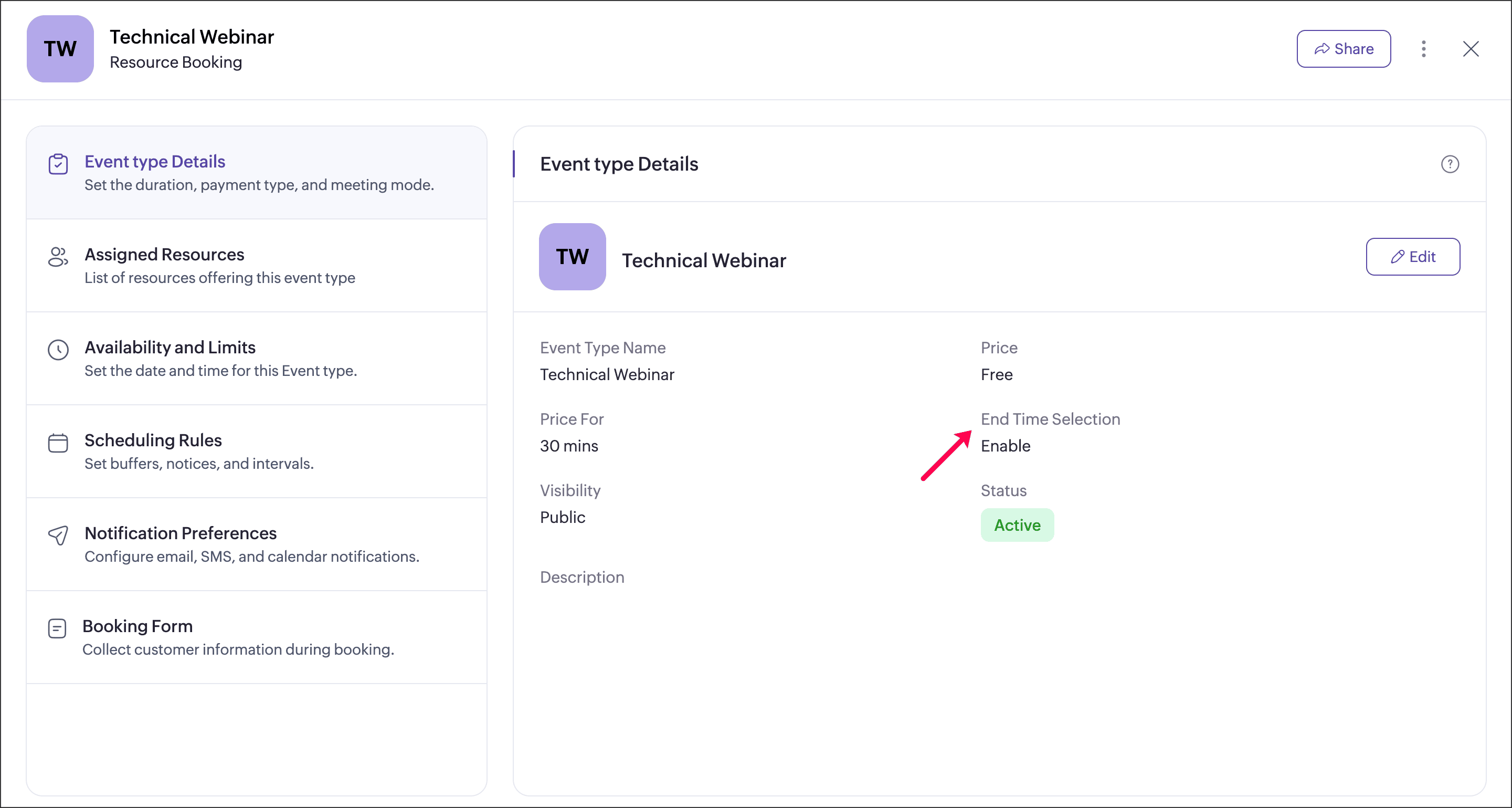Open the Booking Form section
1512x808 pixels.
tap(138, 626)
